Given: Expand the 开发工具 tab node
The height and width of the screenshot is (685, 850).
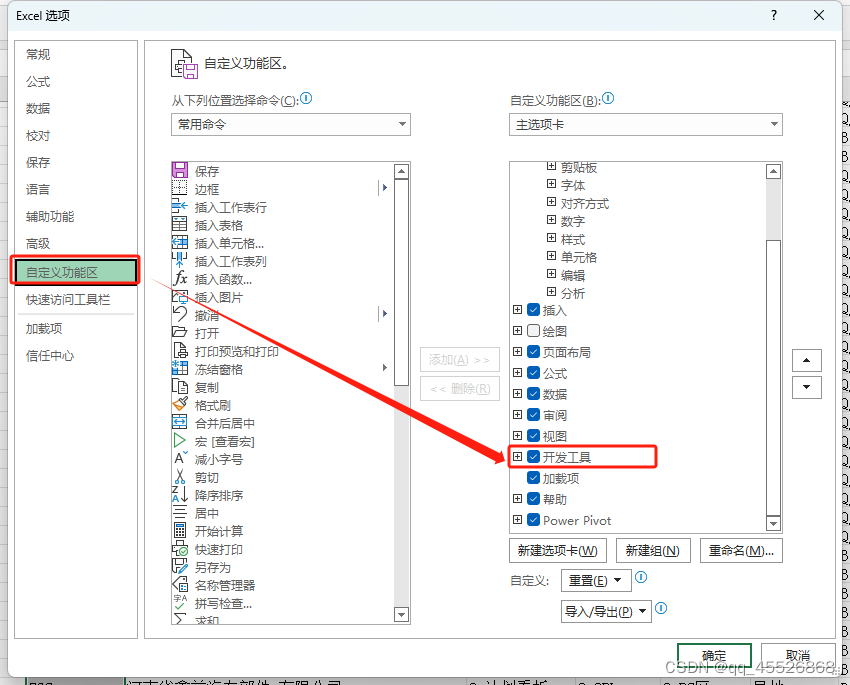Looking at the screenshot, I should coord(518,456).
